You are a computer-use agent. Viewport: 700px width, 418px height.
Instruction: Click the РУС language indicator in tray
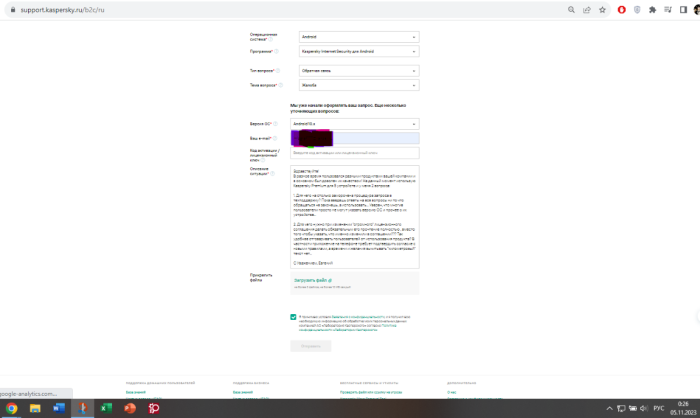pyautogui.click(x=659, y=408)
